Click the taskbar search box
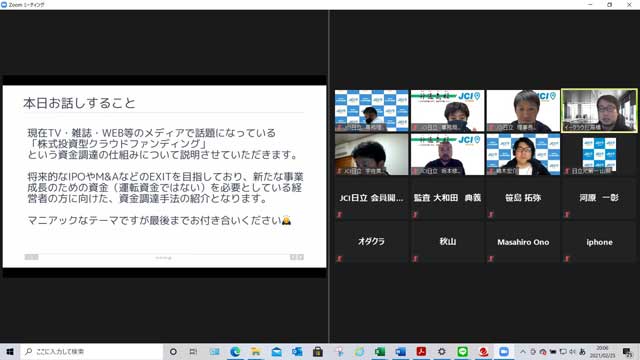640x360 pixels. (x=91, y=351)
